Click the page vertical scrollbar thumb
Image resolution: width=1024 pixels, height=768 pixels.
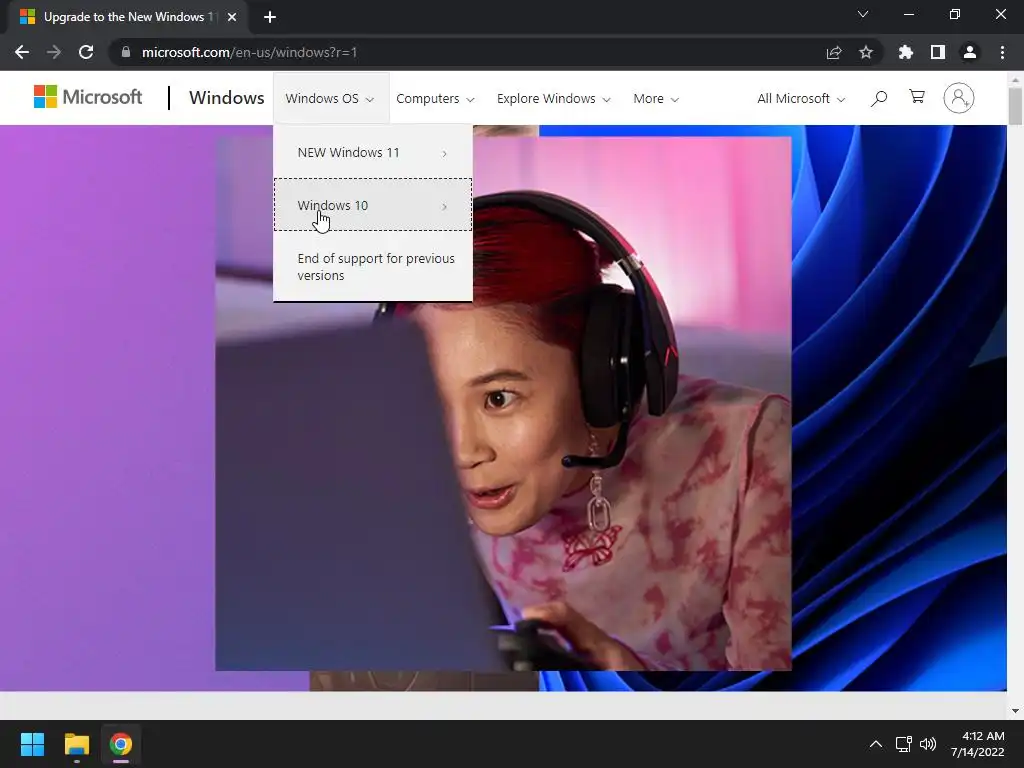(x=1015, y=104)
